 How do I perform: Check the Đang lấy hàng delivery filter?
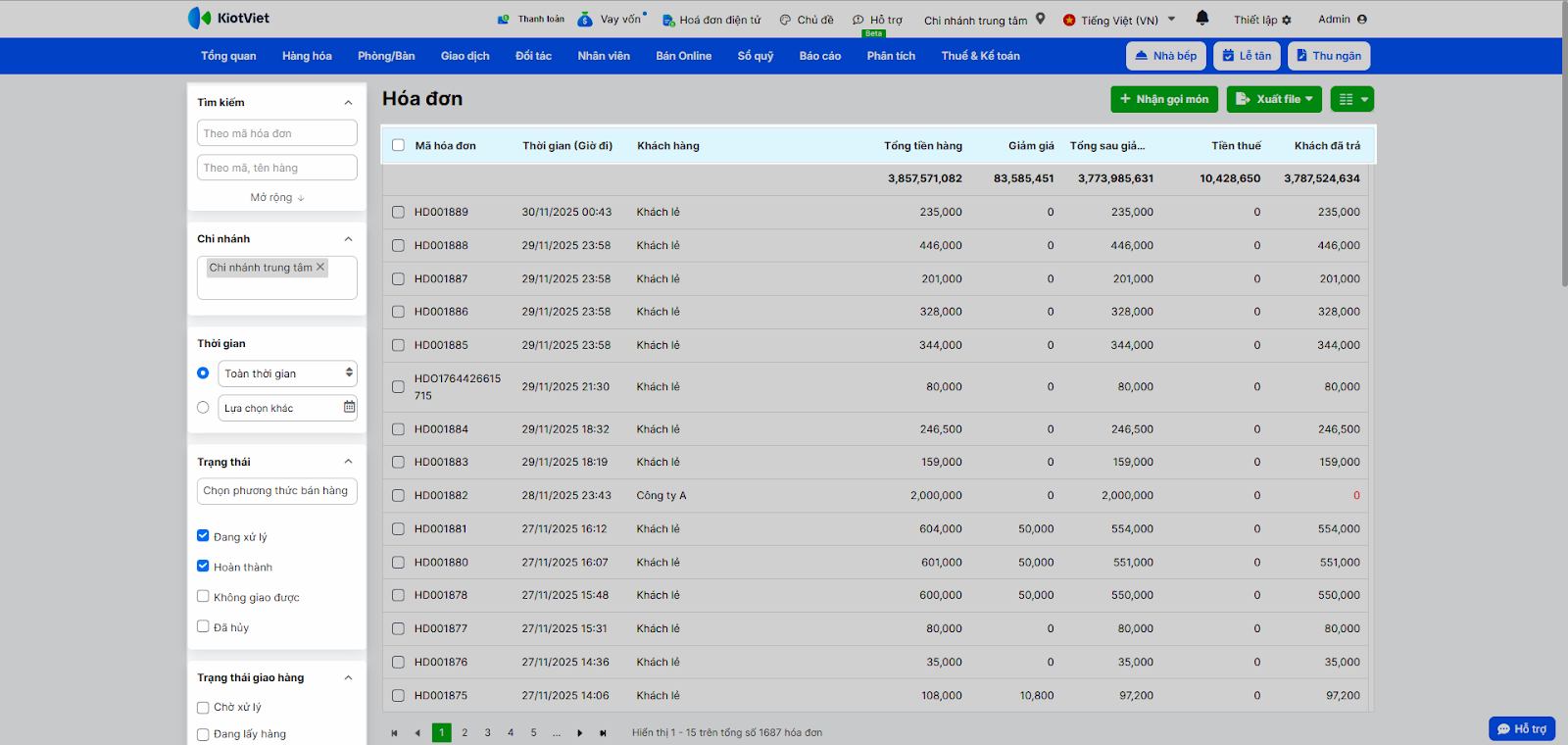click(203, 733)
